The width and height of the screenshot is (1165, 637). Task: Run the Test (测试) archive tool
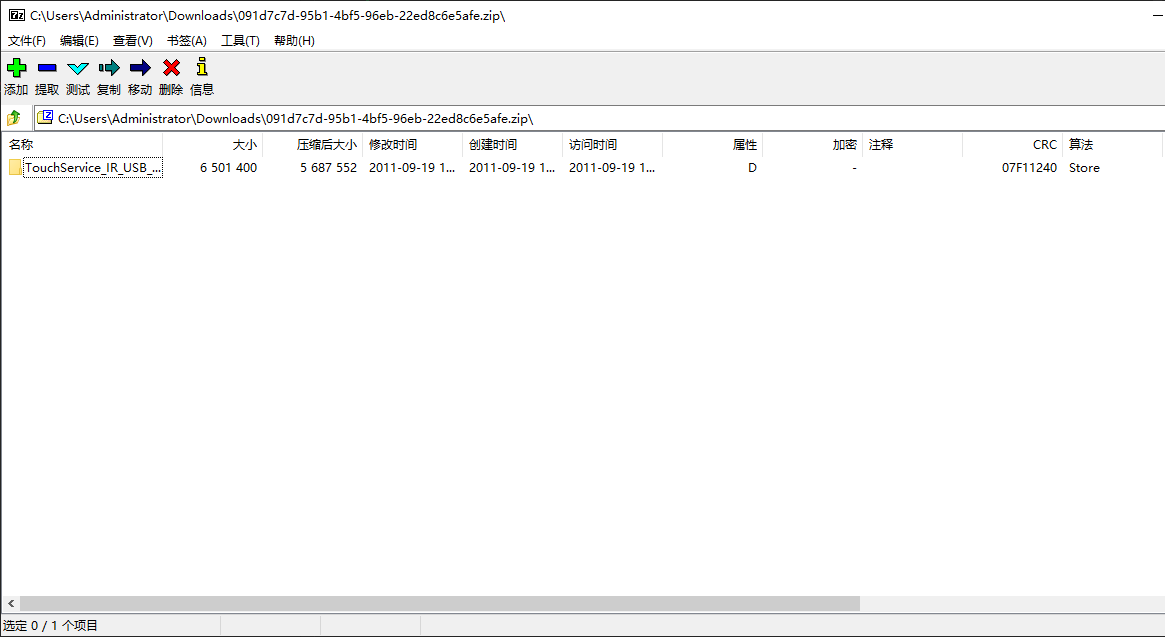78,68
